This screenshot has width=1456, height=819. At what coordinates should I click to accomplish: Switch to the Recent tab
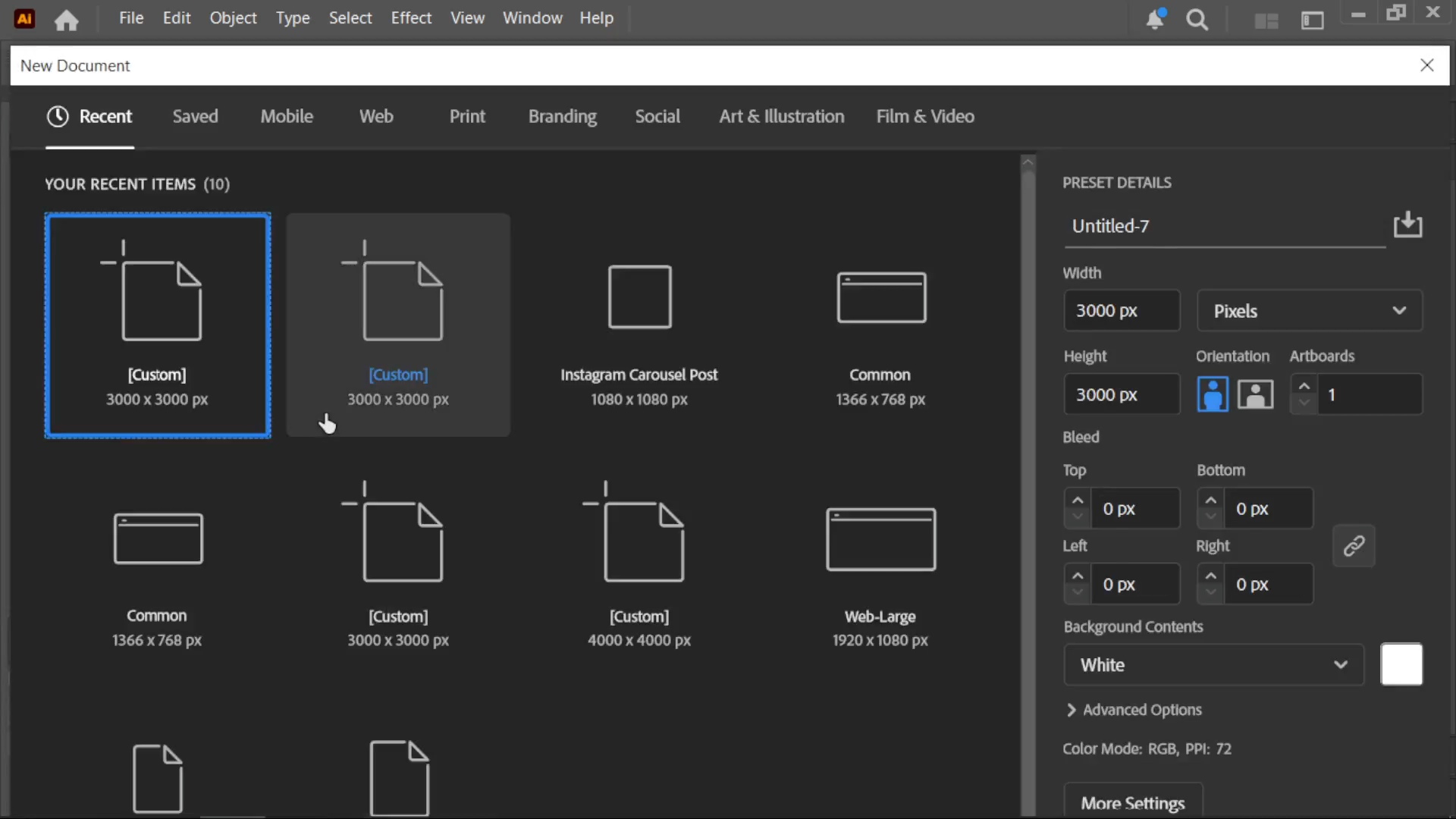pos(90,116)
